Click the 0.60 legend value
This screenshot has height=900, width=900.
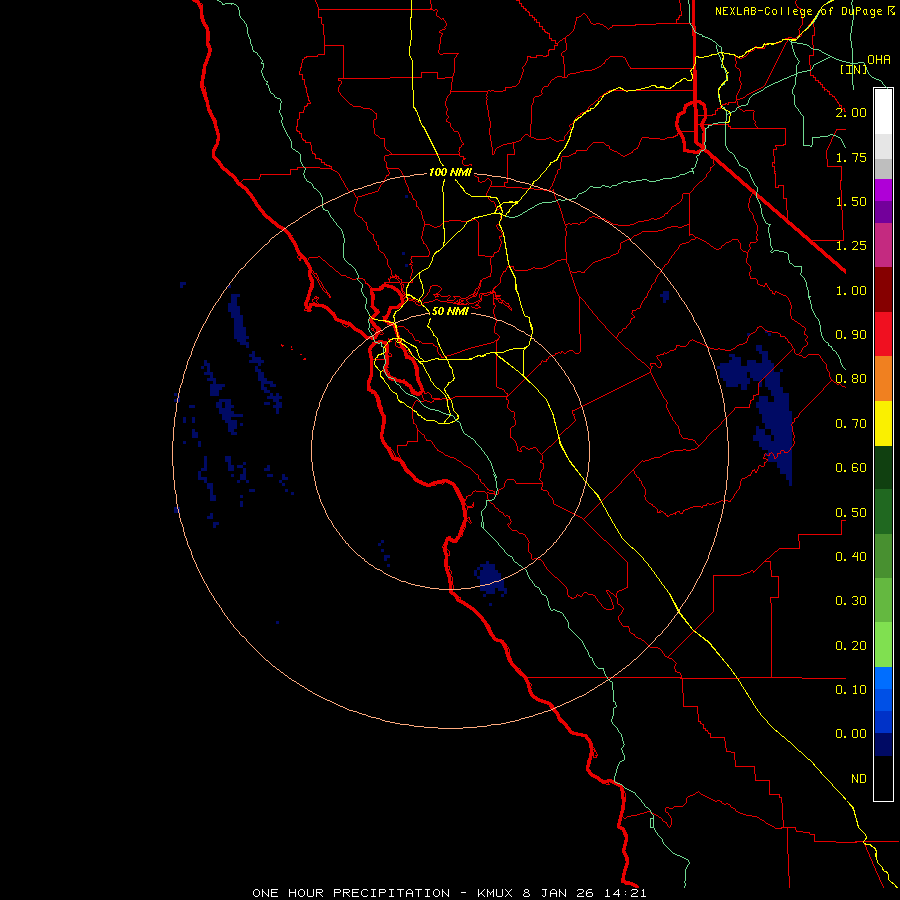(x=851, y=468)
